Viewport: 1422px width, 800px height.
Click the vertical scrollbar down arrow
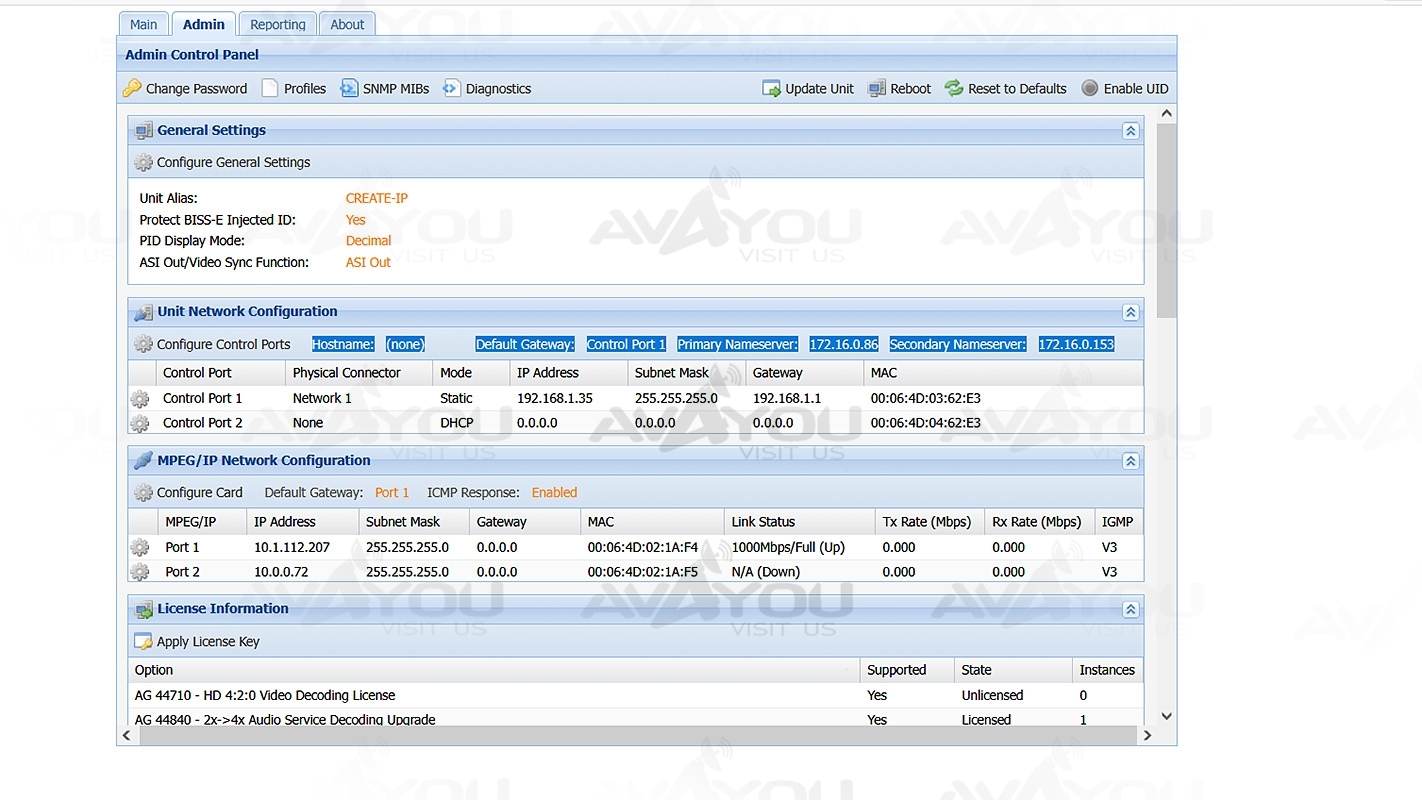click(1166, 716)
